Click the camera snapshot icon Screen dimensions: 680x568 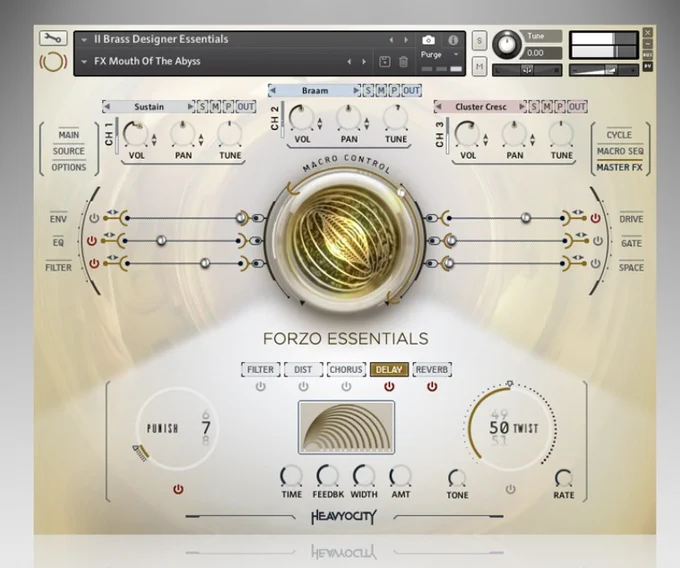tap(428, 40)
